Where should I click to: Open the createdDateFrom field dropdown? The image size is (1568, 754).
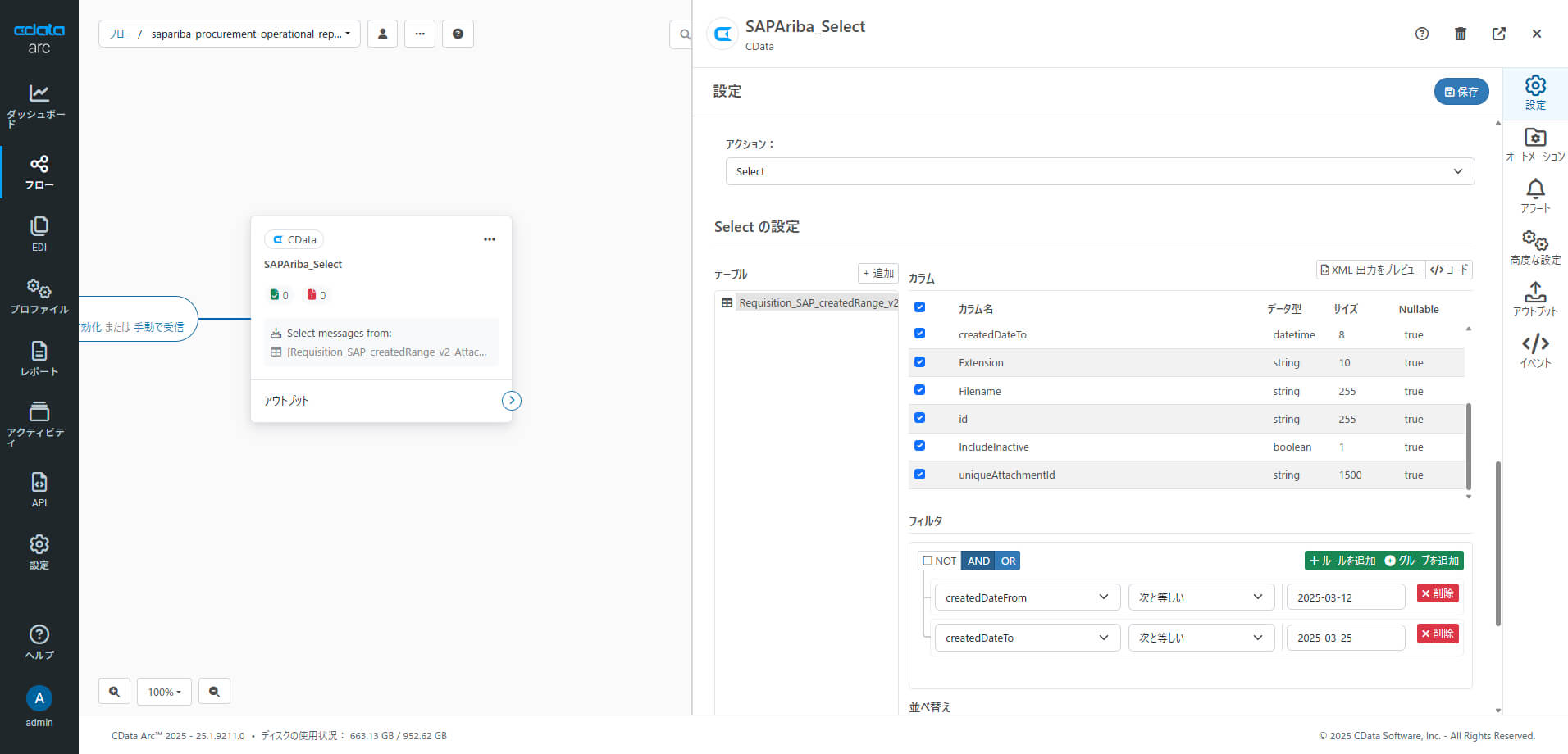tap(1028, 597)
